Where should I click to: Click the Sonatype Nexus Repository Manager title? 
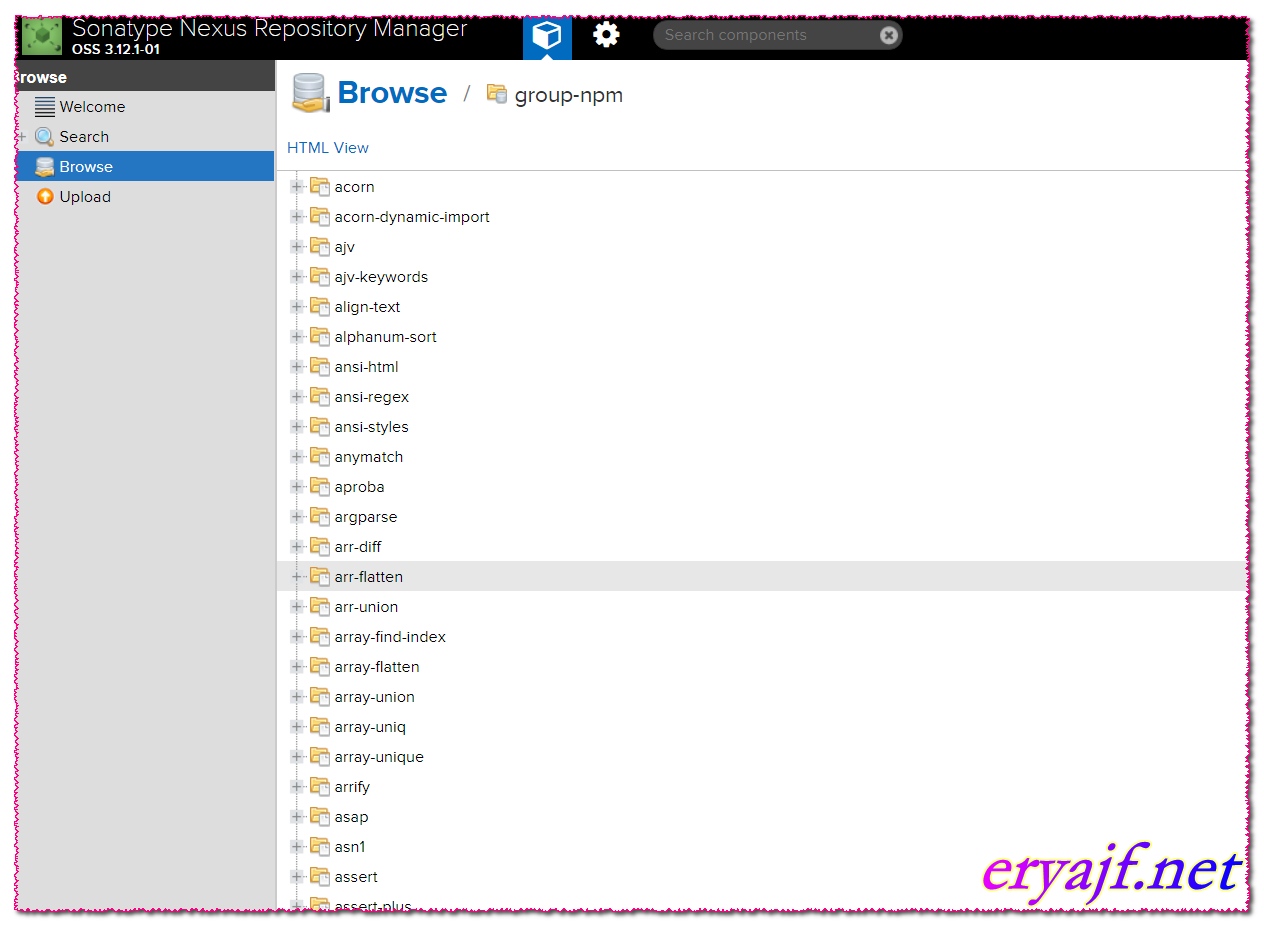tap(270, 28)
